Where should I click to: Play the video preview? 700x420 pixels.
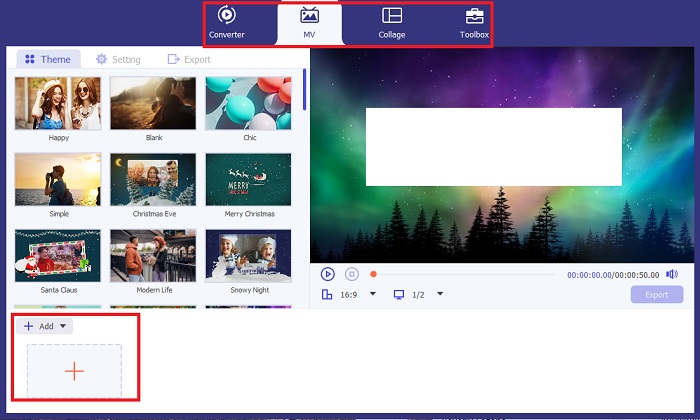click(328, 274)
